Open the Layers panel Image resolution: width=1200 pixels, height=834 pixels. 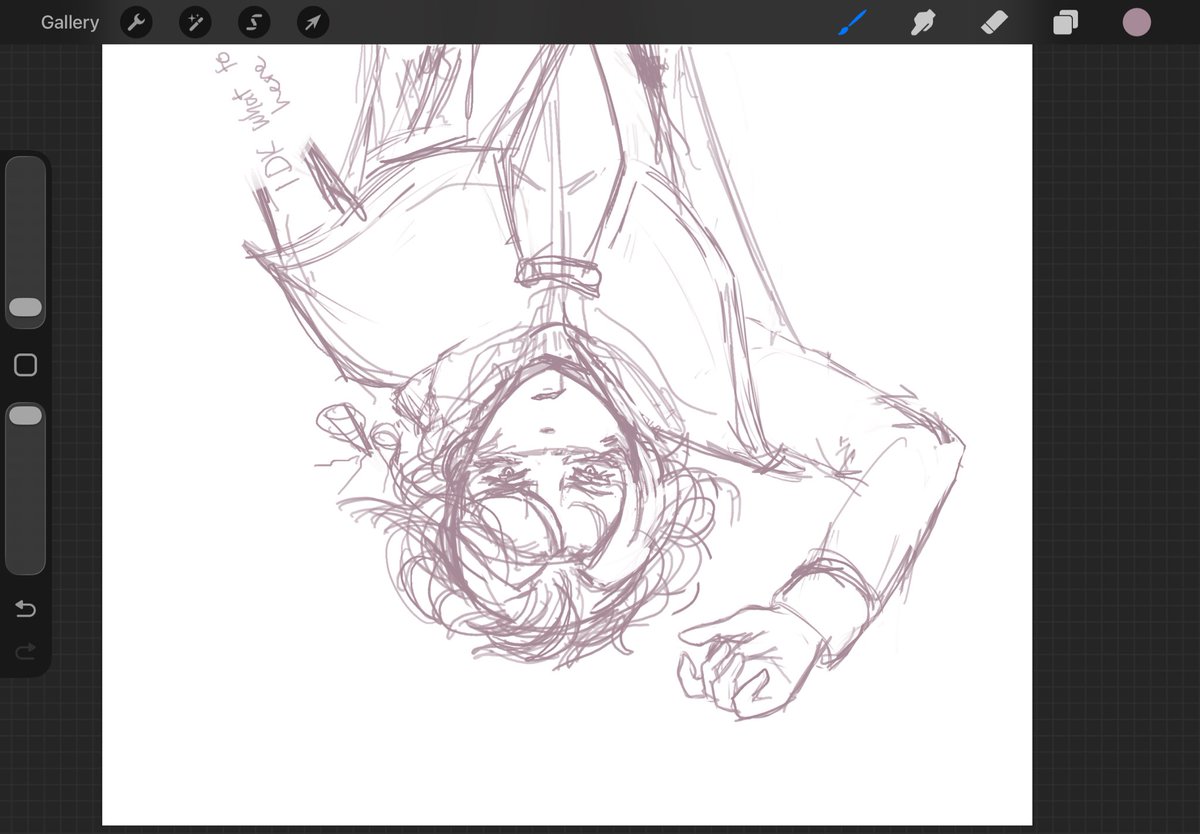[1066, 22]
